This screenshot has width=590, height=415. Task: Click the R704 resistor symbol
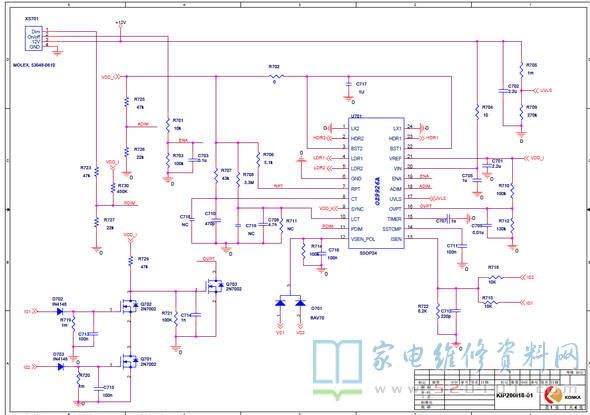tap(477, 112)
